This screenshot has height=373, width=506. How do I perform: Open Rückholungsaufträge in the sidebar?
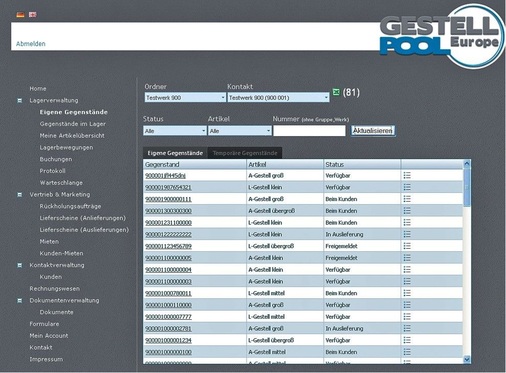[70, 206]
